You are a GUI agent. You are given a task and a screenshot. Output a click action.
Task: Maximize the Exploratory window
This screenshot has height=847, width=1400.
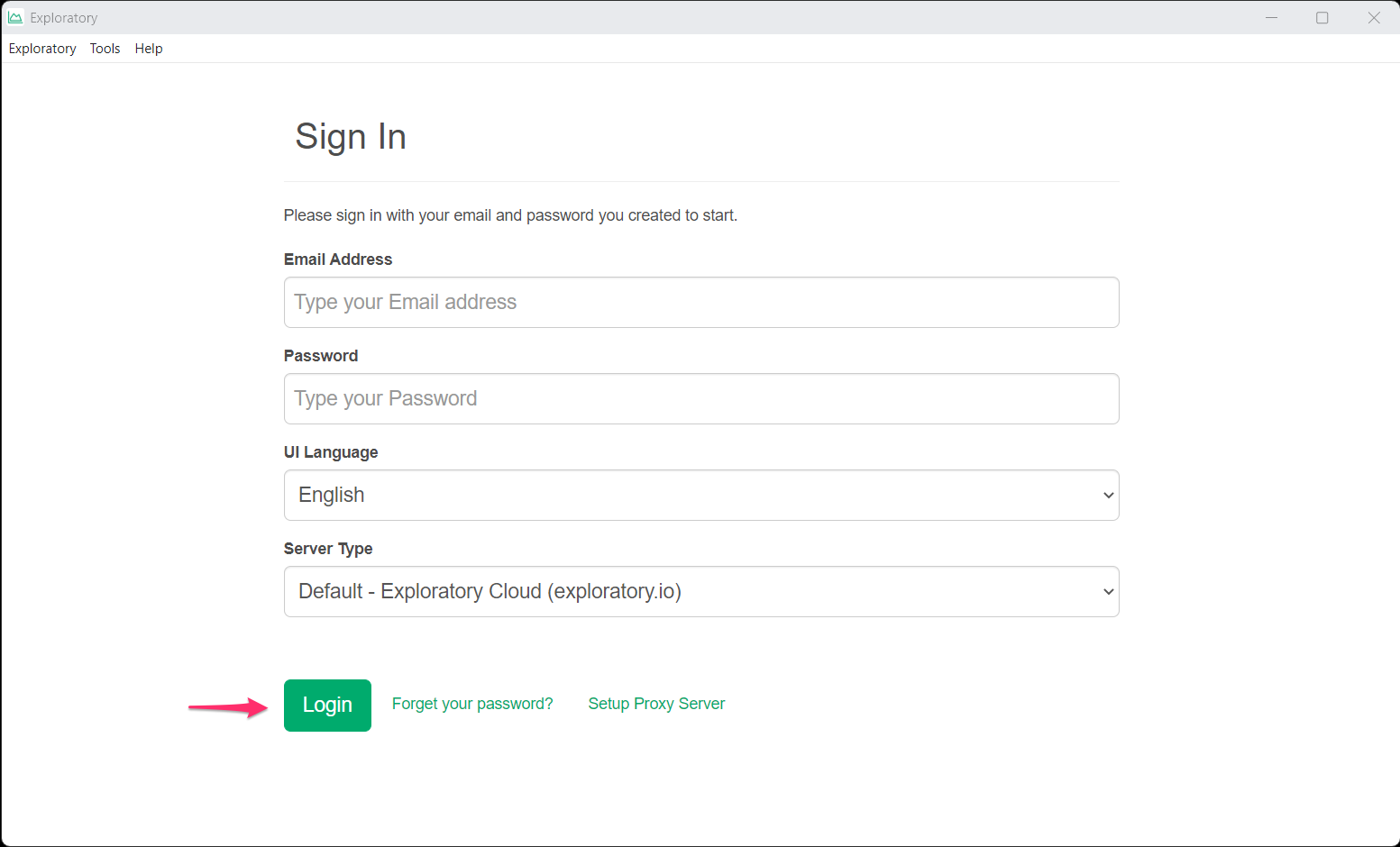click(1322, 17)
